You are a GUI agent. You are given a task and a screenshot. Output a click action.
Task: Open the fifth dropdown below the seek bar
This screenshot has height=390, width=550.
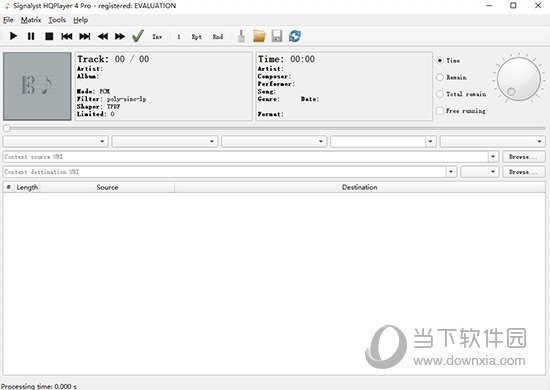(x=492, y=141)
